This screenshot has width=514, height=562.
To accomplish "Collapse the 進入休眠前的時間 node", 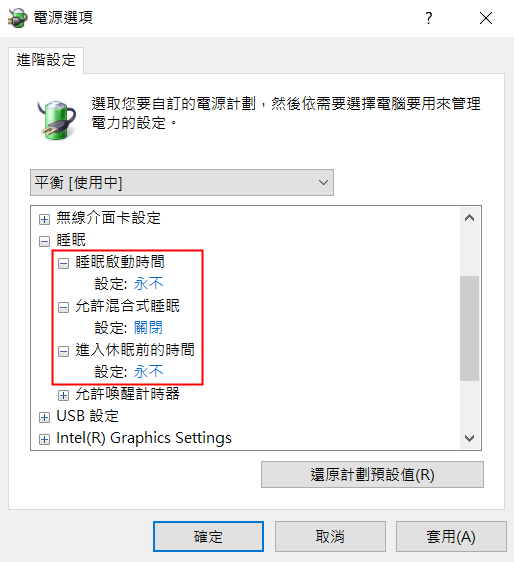I will coord(63,351).
